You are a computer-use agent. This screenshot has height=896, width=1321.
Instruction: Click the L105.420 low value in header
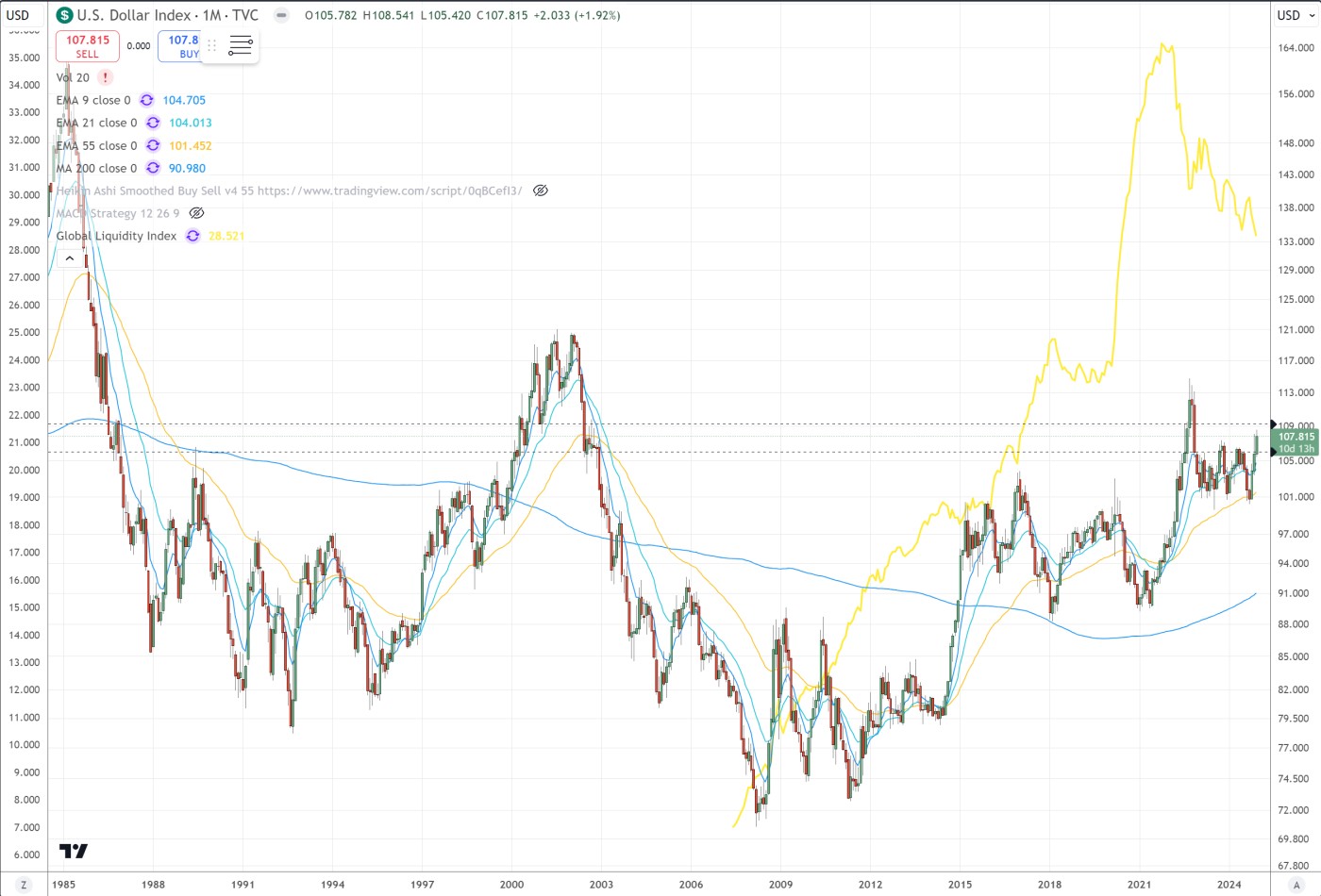tap(445, 15)
